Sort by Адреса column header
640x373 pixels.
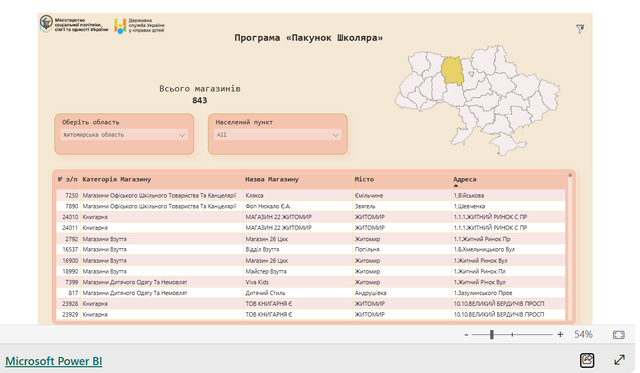(464, 179)
